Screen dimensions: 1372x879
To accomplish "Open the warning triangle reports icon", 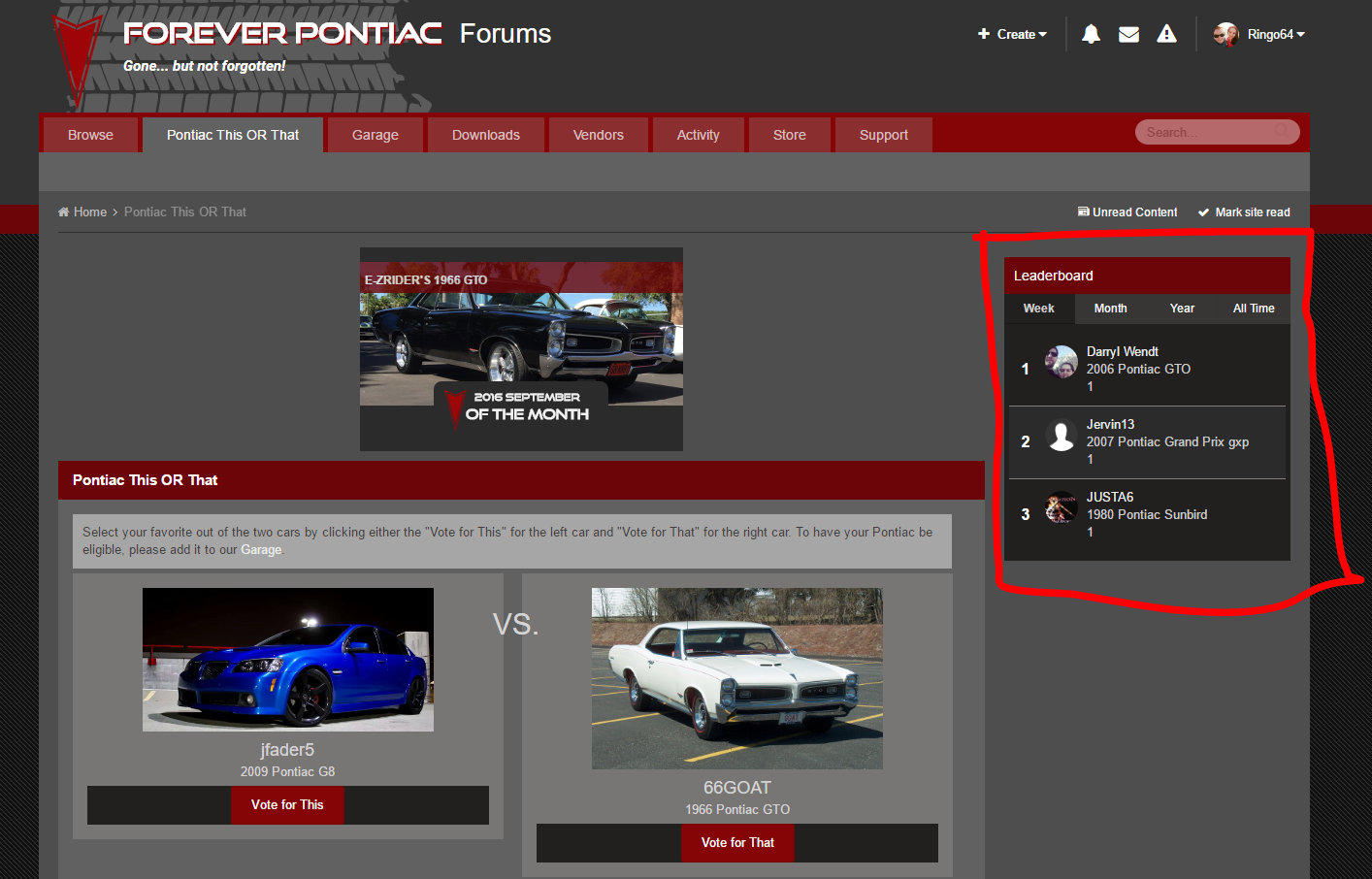I will coord(1166,34).
